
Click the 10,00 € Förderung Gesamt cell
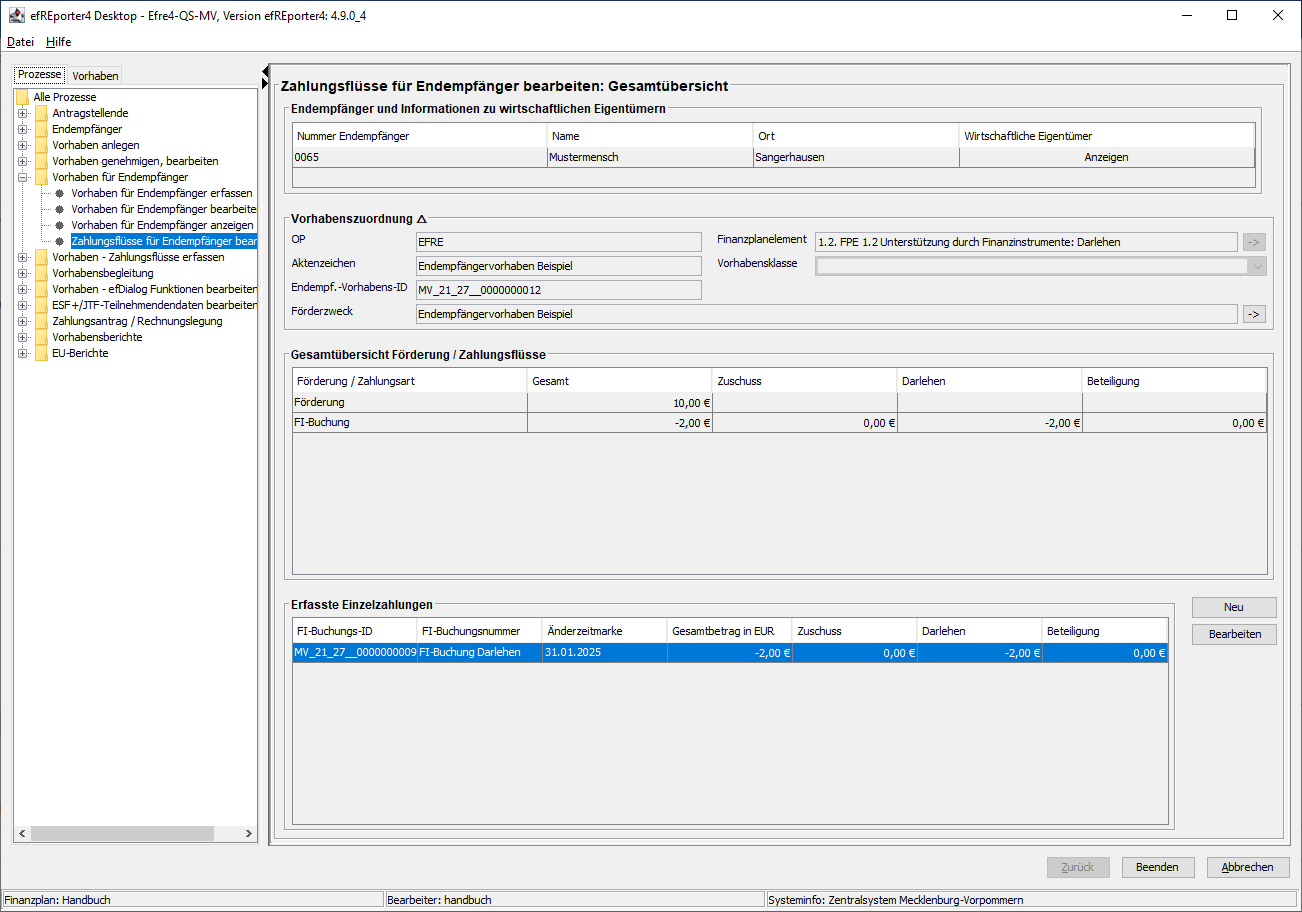click(620, 402)
